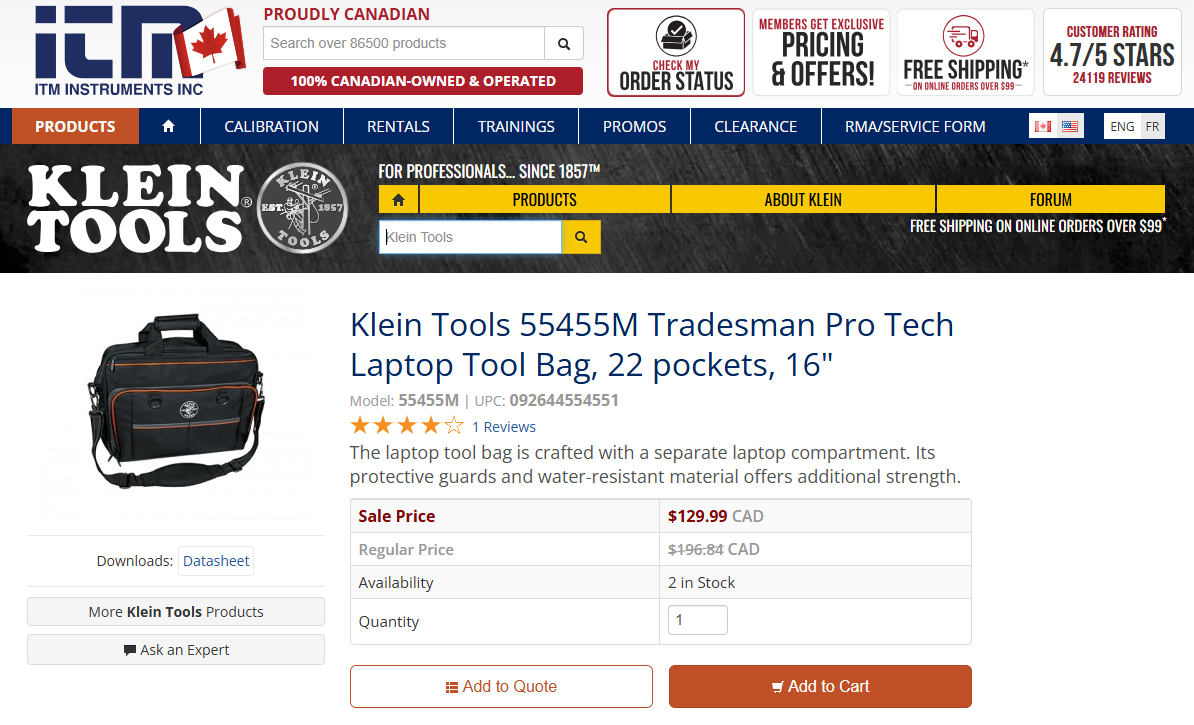The height and width of the screenshot is (725, 1194).
Task: Click the home icon in the Klein Tools menu
Action: 398,199
